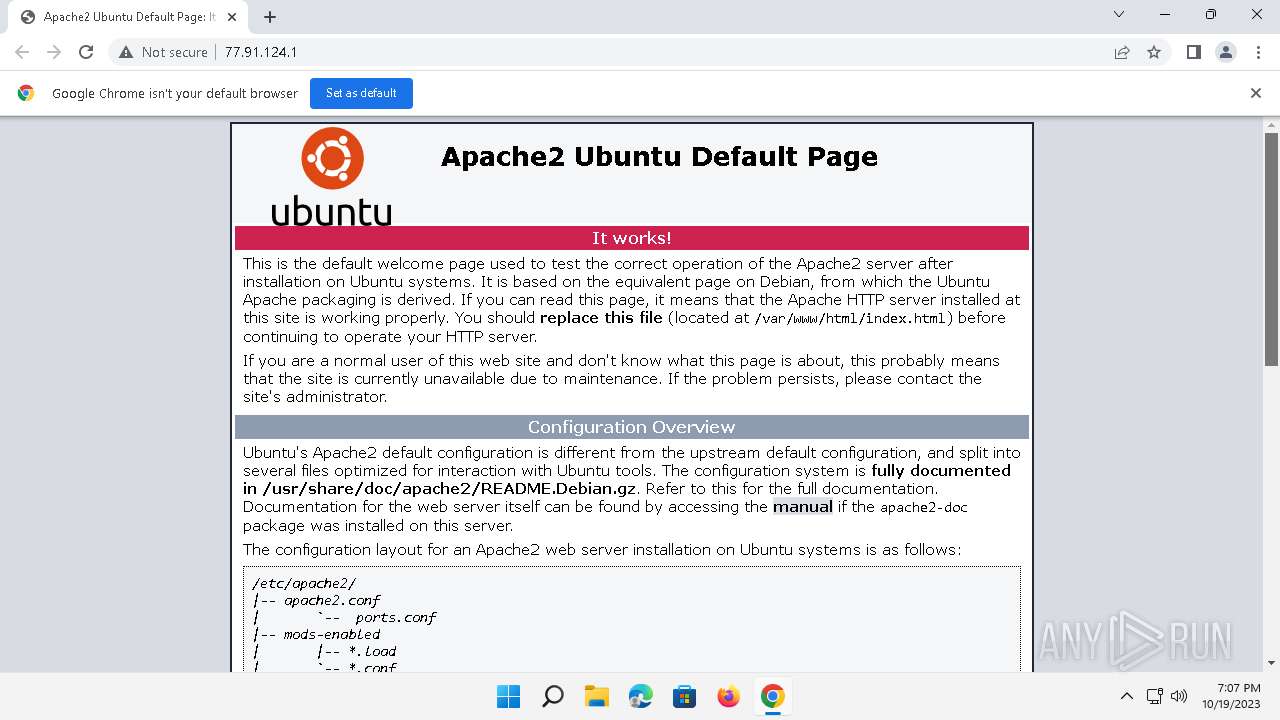Click the apache2-doc package name

coord(924,508)
